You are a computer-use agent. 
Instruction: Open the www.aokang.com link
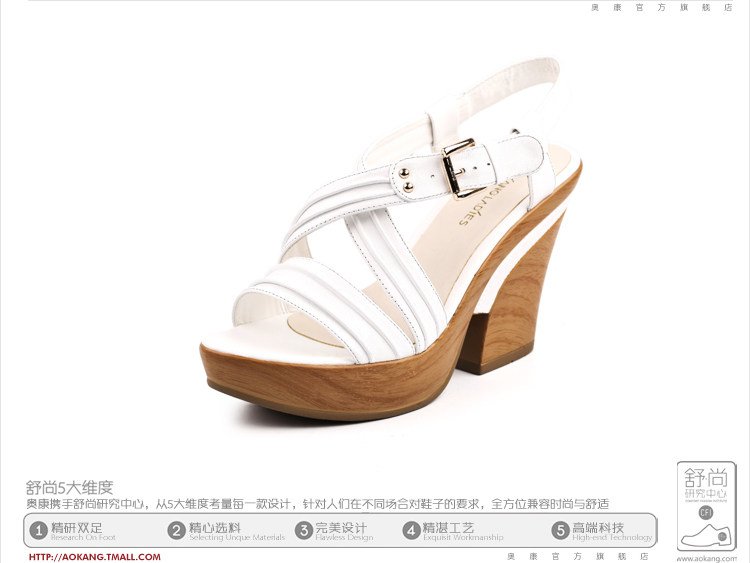pyautogui.click(x=705, y=558)
